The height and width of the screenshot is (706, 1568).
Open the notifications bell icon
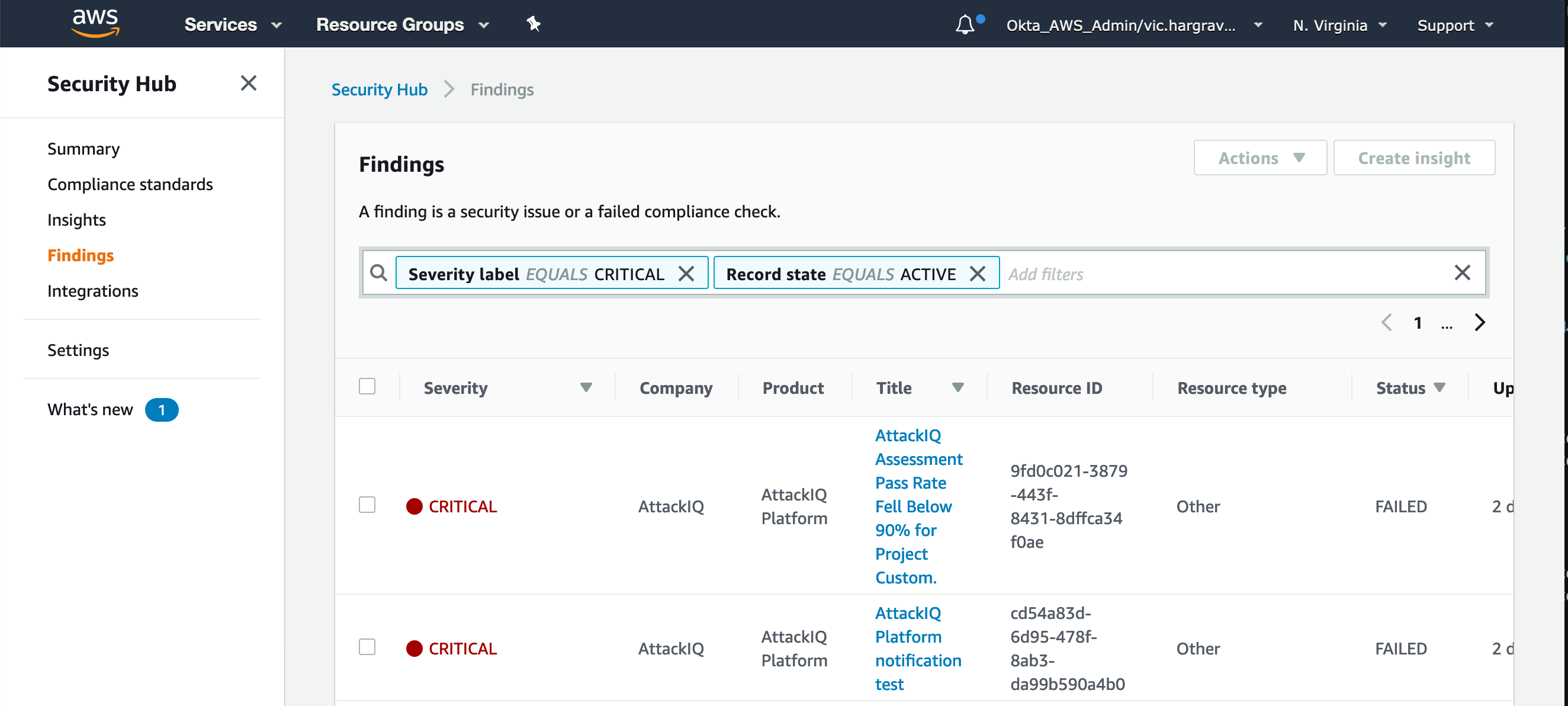pos(965,25)
